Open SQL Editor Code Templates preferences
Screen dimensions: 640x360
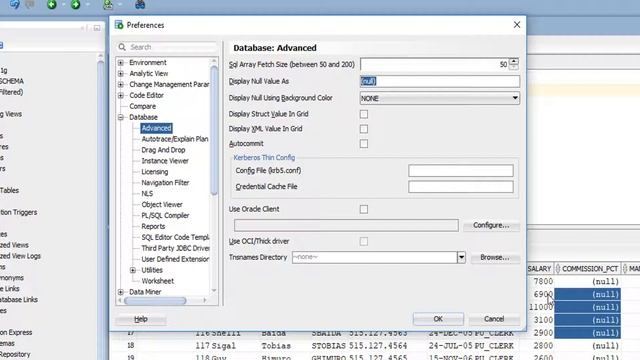(x=175, y=237)
